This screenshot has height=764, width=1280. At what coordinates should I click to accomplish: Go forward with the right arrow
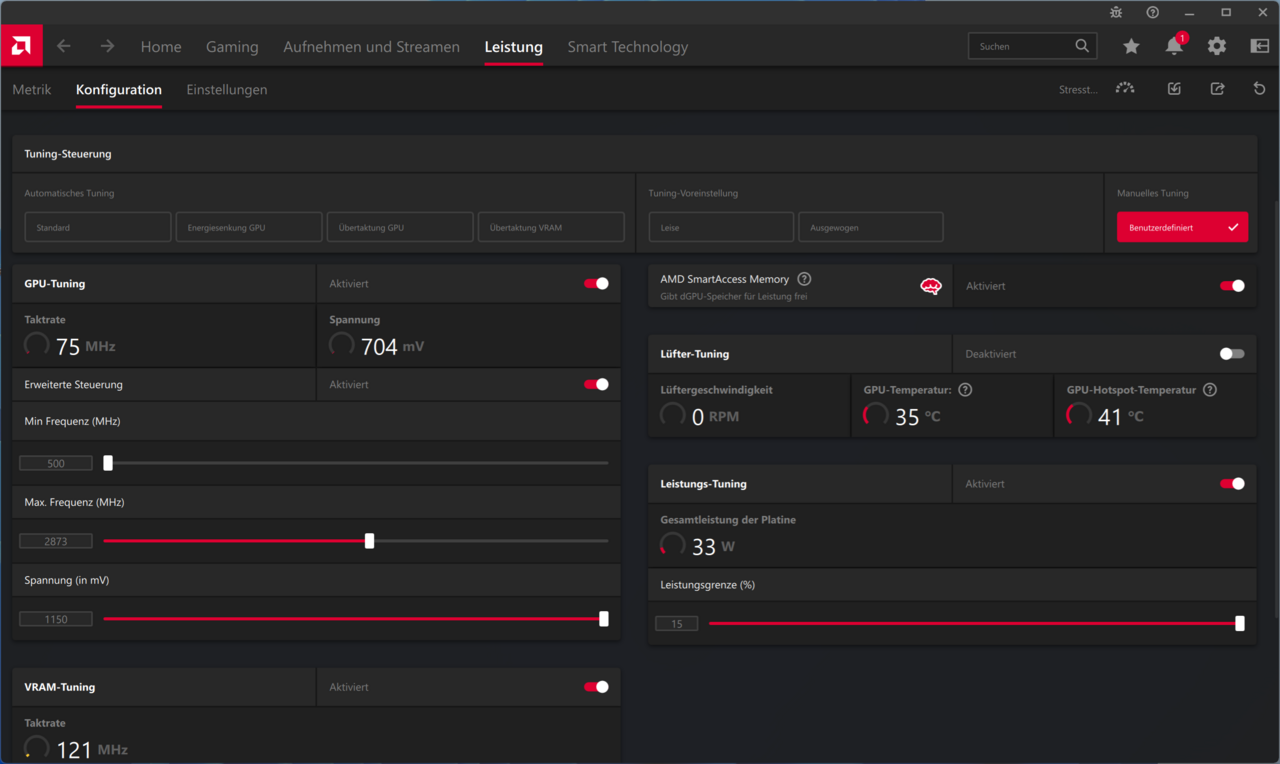pyautogui.click(x=107, y=46)
